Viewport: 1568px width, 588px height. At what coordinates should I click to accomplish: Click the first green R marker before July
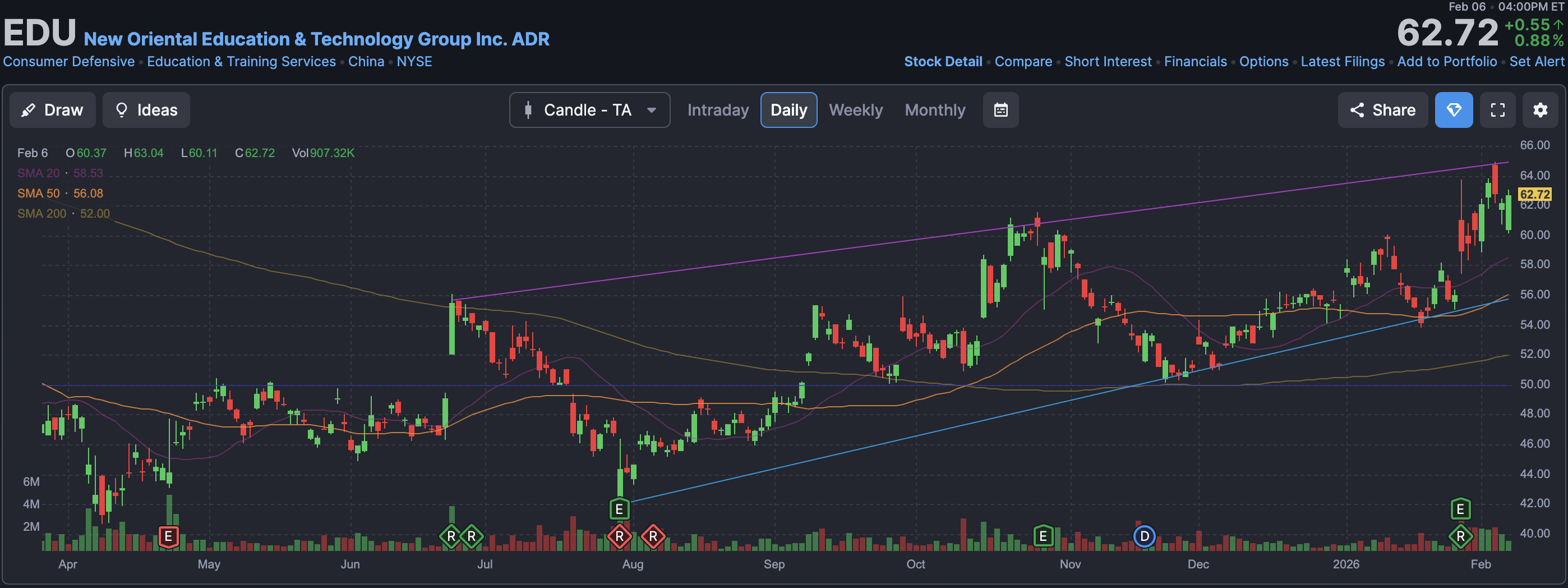451,537
